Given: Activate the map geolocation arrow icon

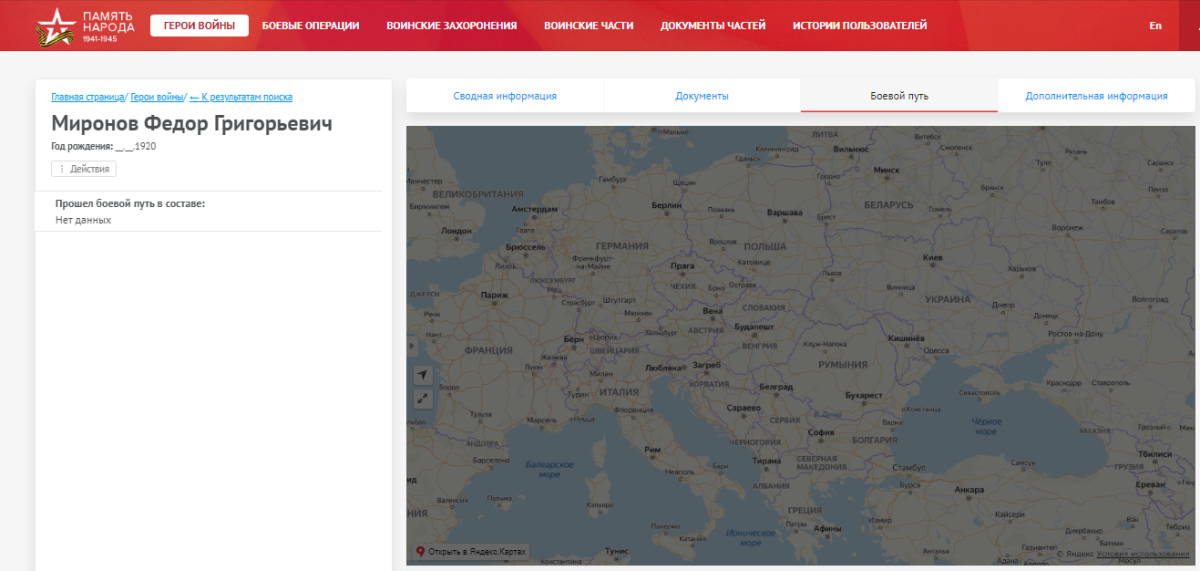Looking at the screenshot, I should point(422,374).
